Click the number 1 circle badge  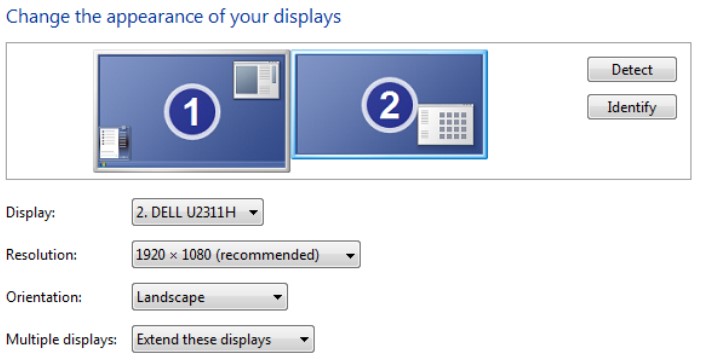pos(192,111)
